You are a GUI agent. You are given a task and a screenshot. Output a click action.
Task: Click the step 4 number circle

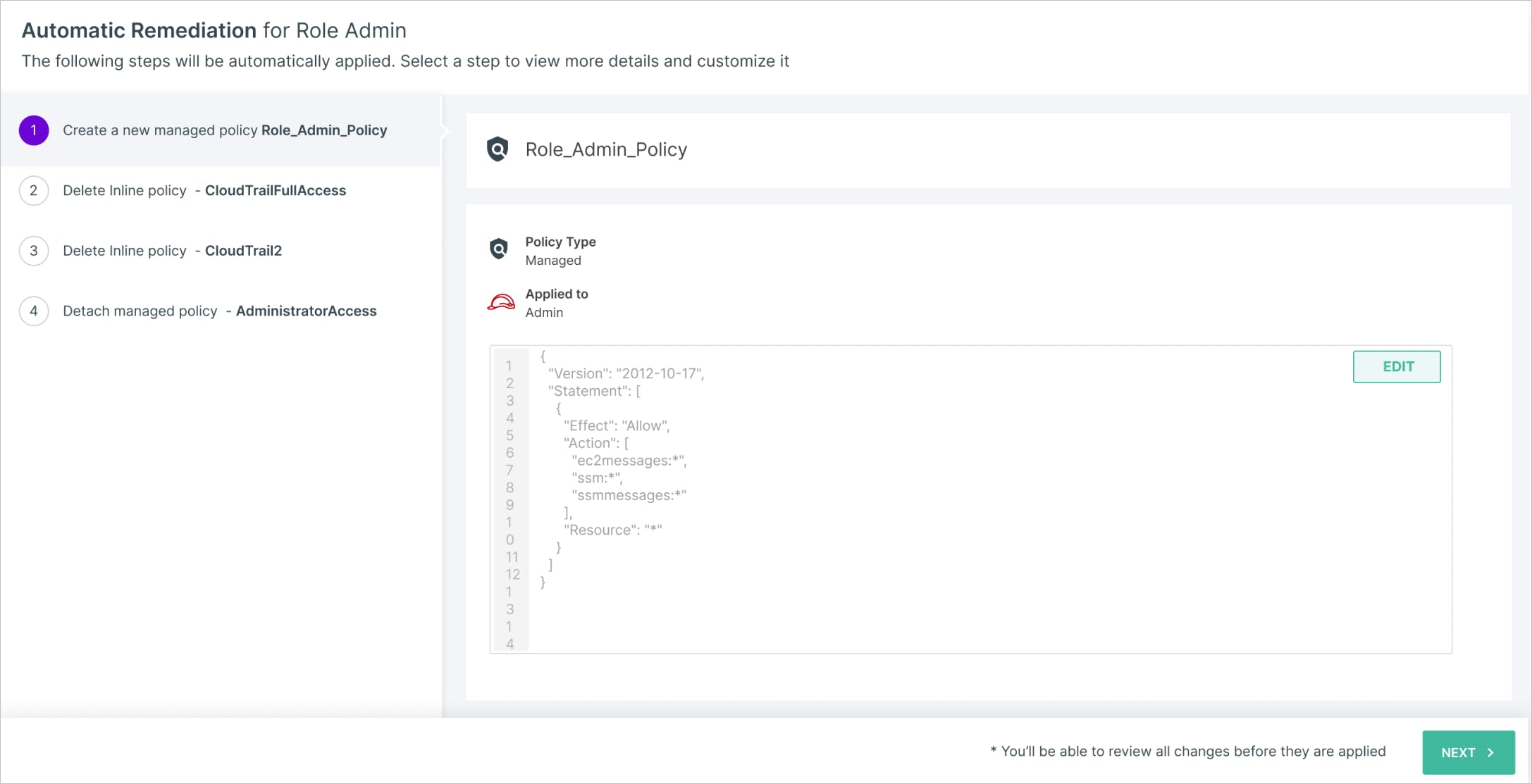[34, 311]
